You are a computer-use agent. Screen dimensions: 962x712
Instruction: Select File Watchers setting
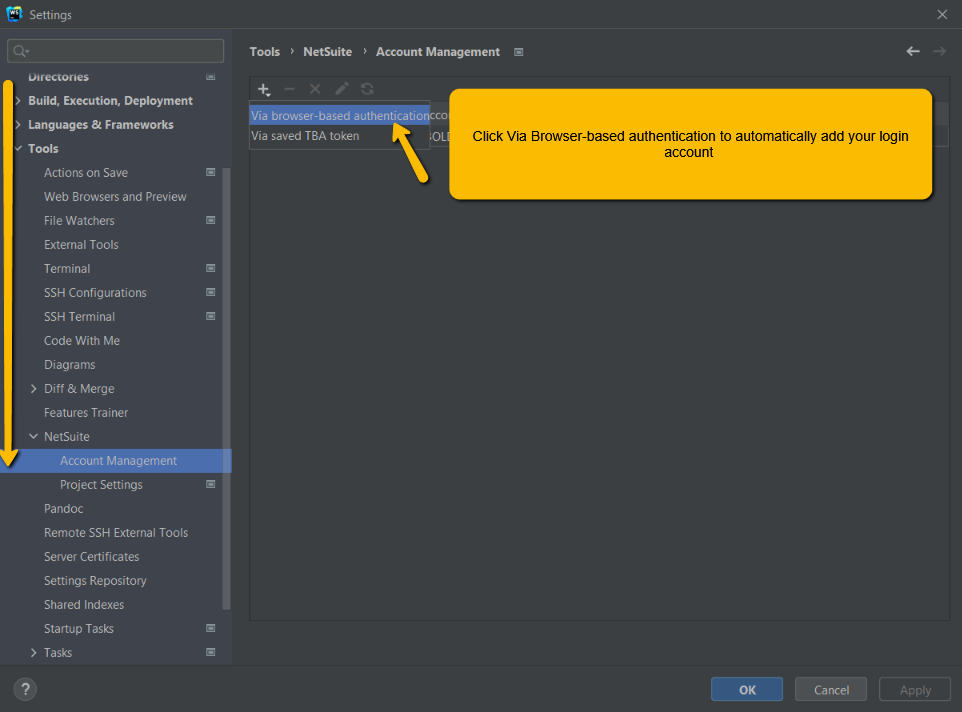point(79,221)
